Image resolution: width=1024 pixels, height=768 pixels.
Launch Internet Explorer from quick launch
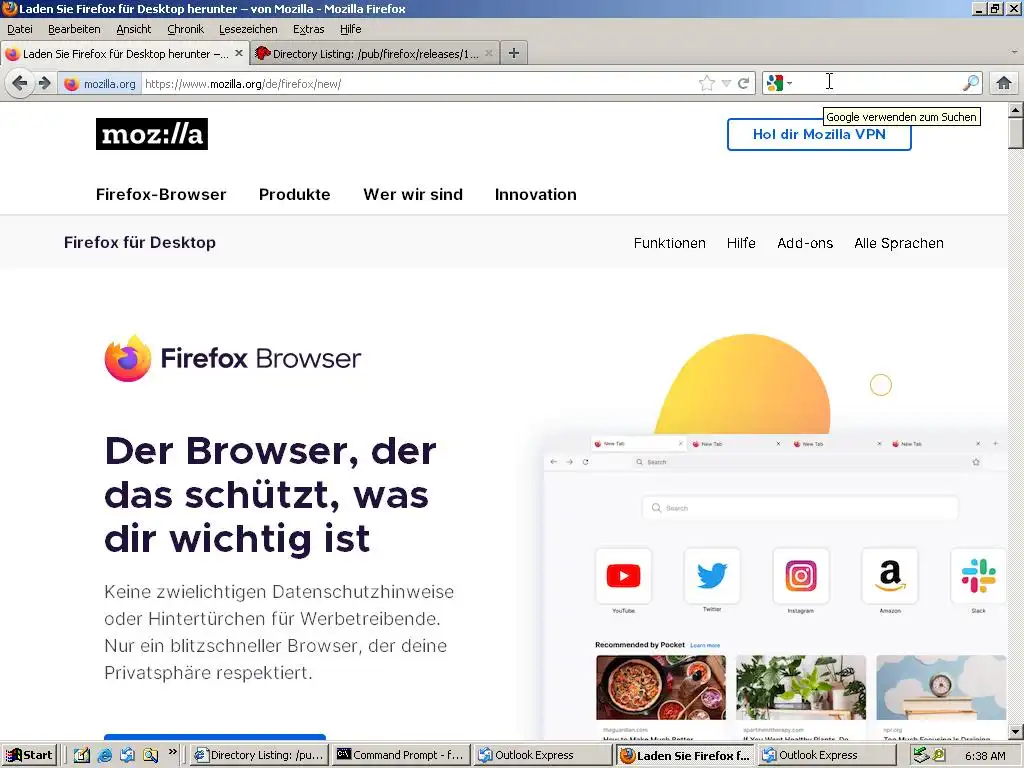point(104,755)
